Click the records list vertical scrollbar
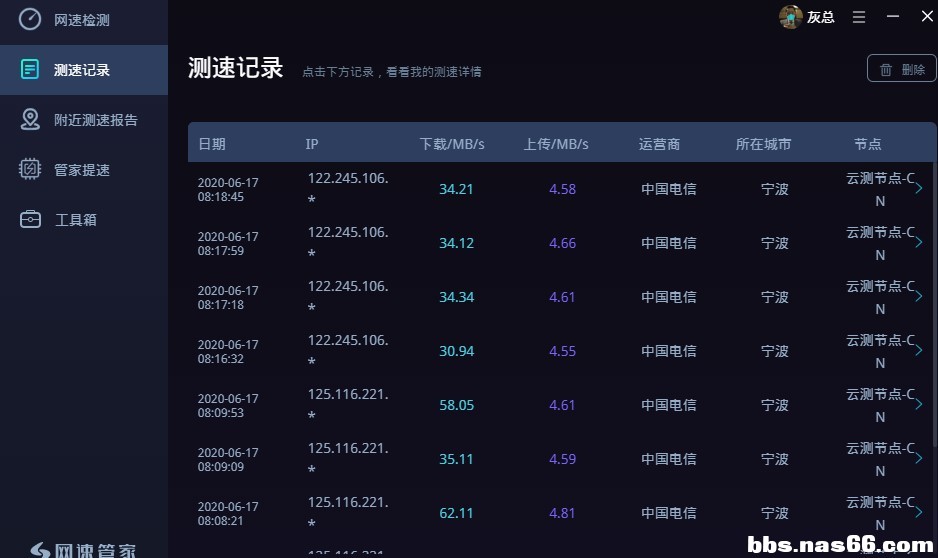 click(x=935, y=305)
